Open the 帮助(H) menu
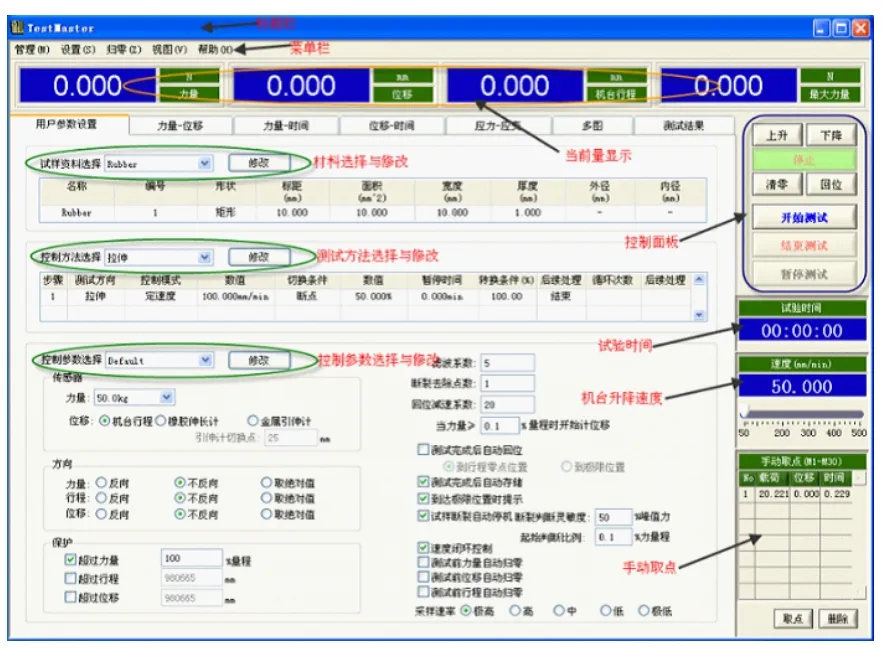 click(215, 49)
